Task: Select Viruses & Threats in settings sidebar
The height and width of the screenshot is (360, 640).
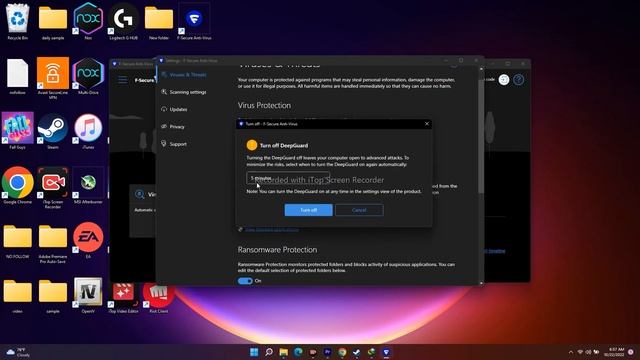Action: point(188,75)
